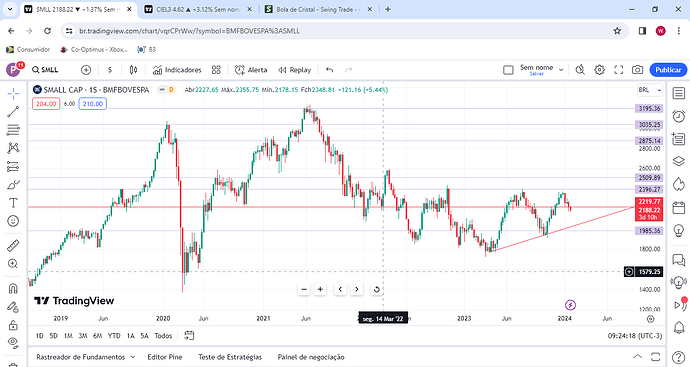Lock all drawing tools

click(x=13, y=325)
